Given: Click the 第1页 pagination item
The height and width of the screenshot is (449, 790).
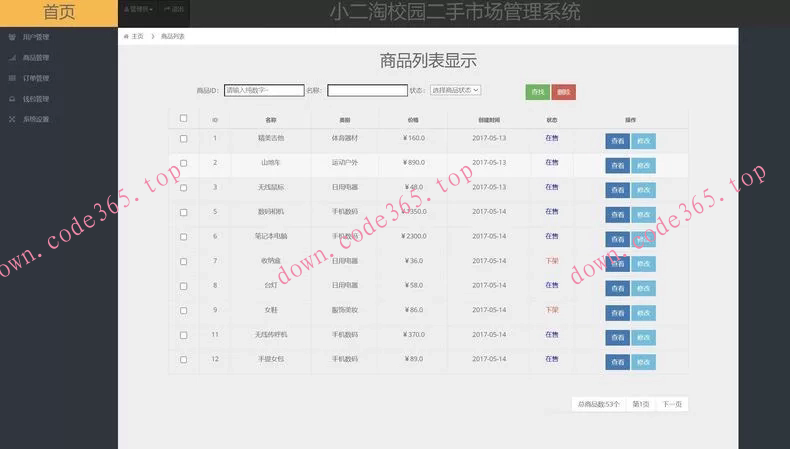Looking at the screenshot, I should [x=641, y=404].
